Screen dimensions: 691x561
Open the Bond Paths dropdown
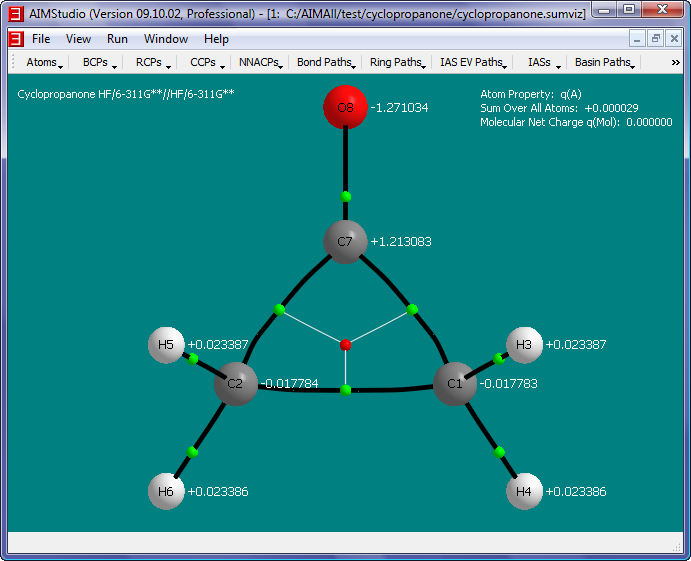click(x=326, y=63)
